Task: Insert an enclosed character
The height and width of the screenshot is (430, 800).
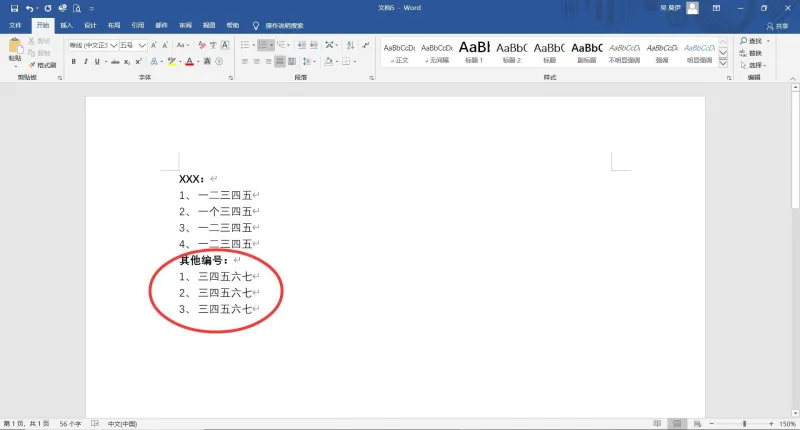Action: [219, 62]
